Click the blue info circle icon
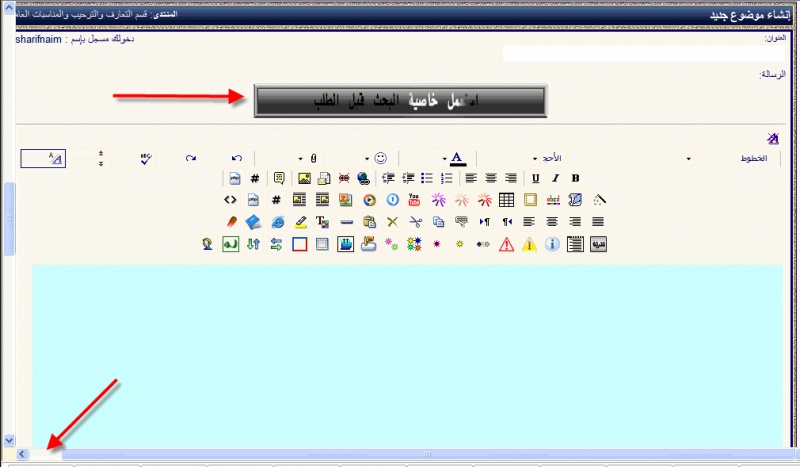 pyautogui.click(x=551, y=244)
